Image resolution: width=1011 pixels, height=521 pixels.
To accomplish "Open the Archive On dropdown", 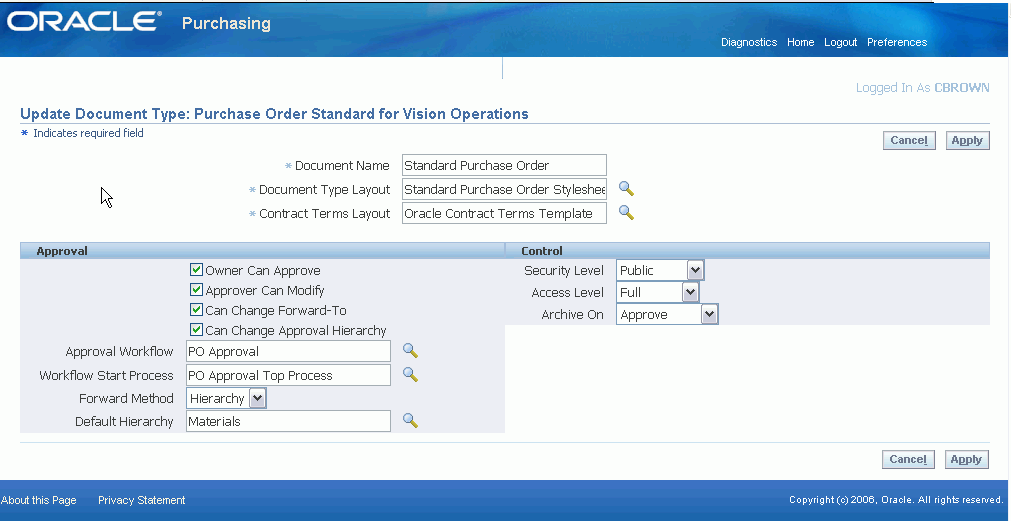I will pyautogui.click(x=667, y=314).
